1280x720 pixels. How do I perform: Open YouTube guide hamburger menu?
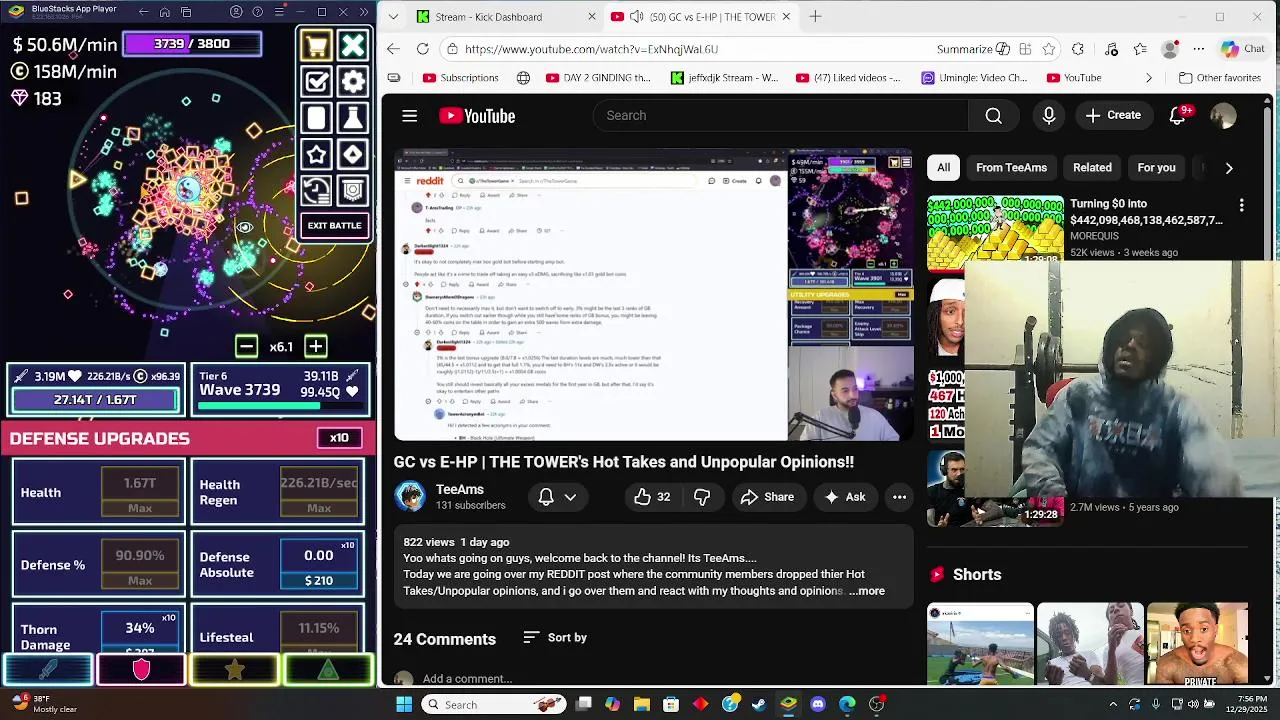pos(409,116)
